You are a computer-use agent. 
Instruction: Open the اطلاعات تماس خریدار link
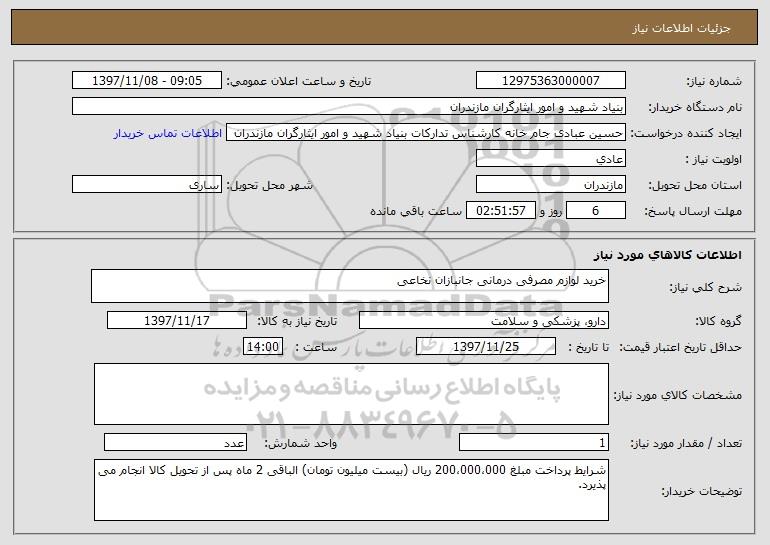pos(168,133)
